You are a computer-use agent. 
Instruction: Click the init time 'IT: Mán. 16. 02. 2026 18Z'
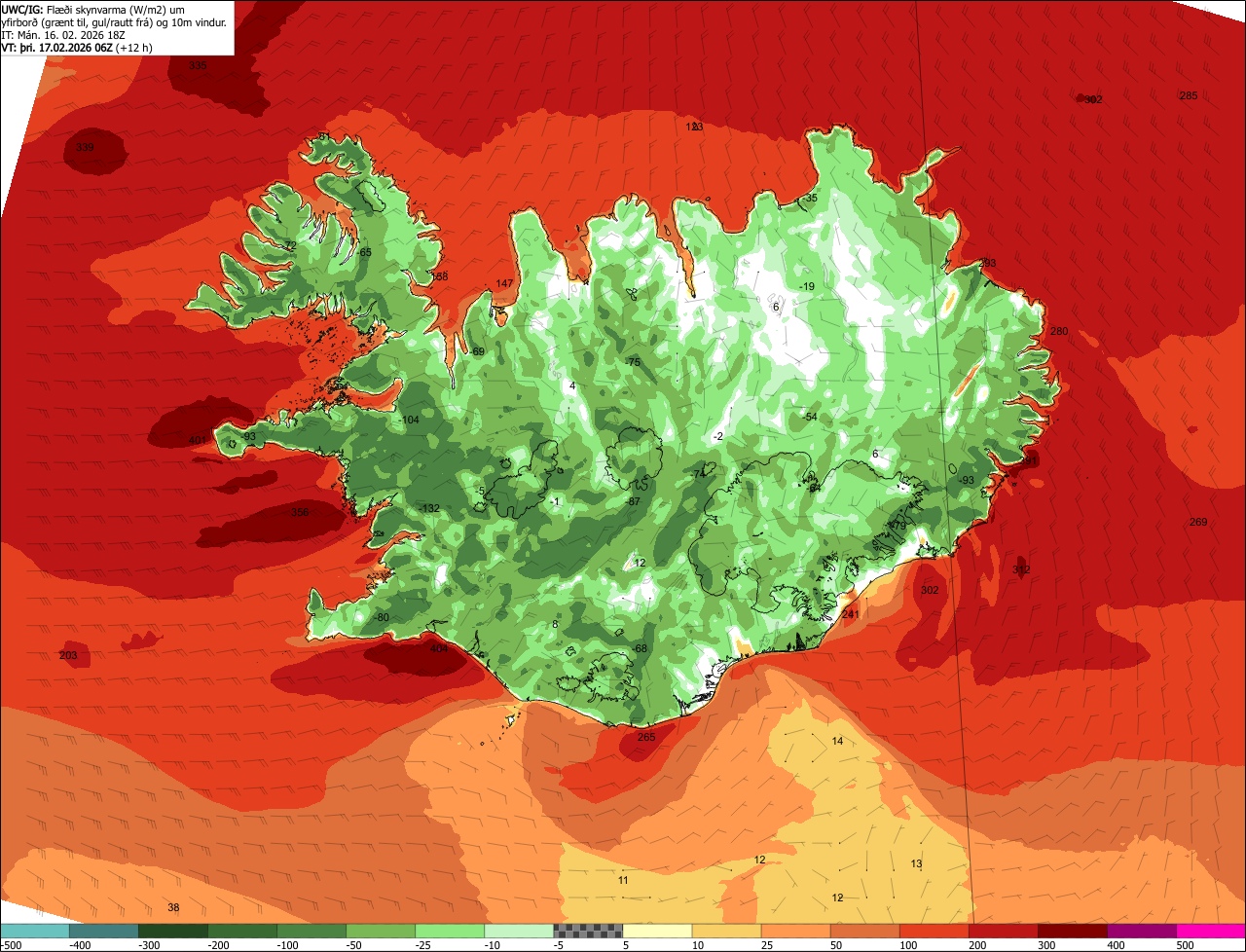pos(63,34)
